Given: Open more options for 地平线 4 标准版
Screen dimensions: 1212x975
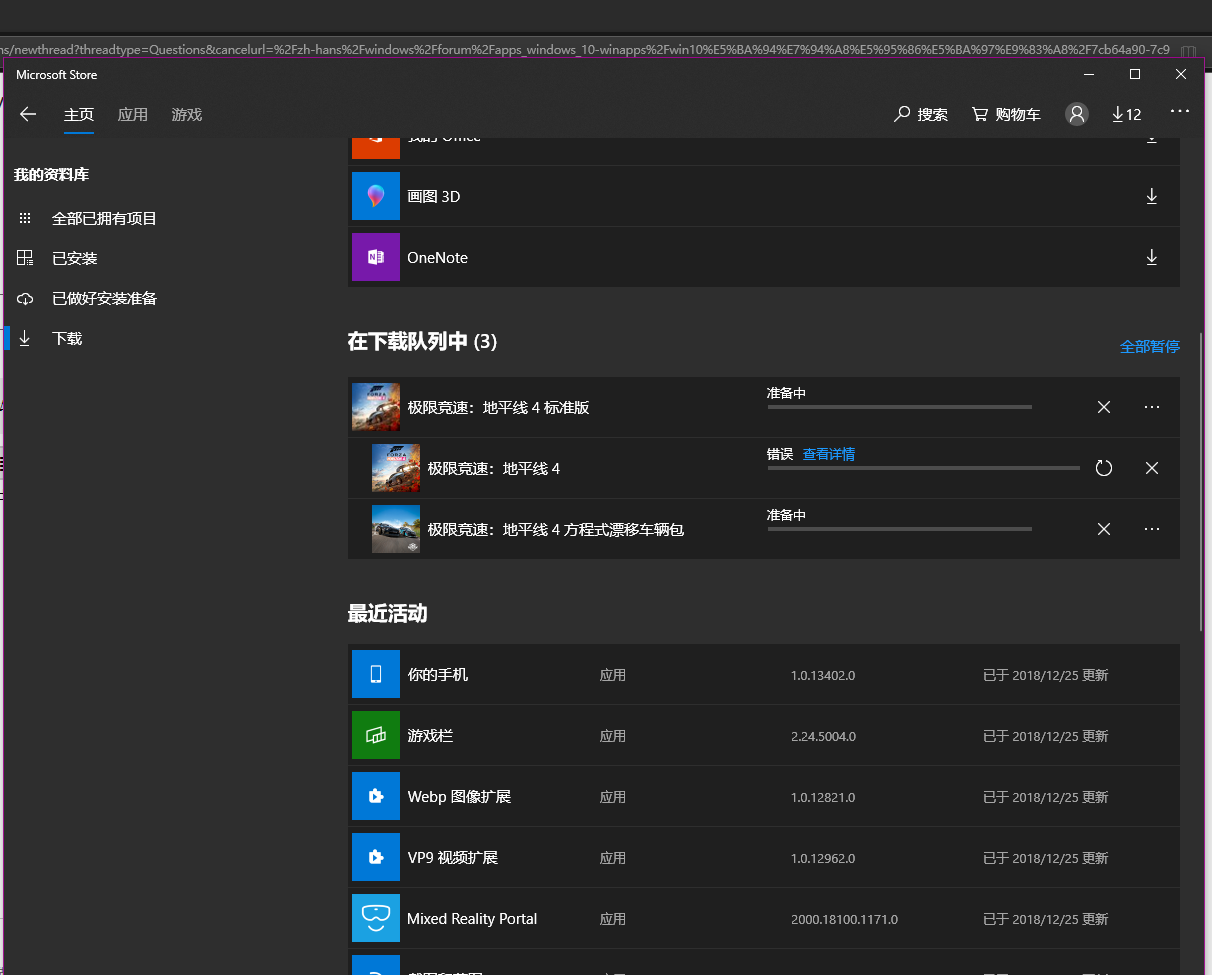Looking at the screenshot, I should click(1152, 407).
